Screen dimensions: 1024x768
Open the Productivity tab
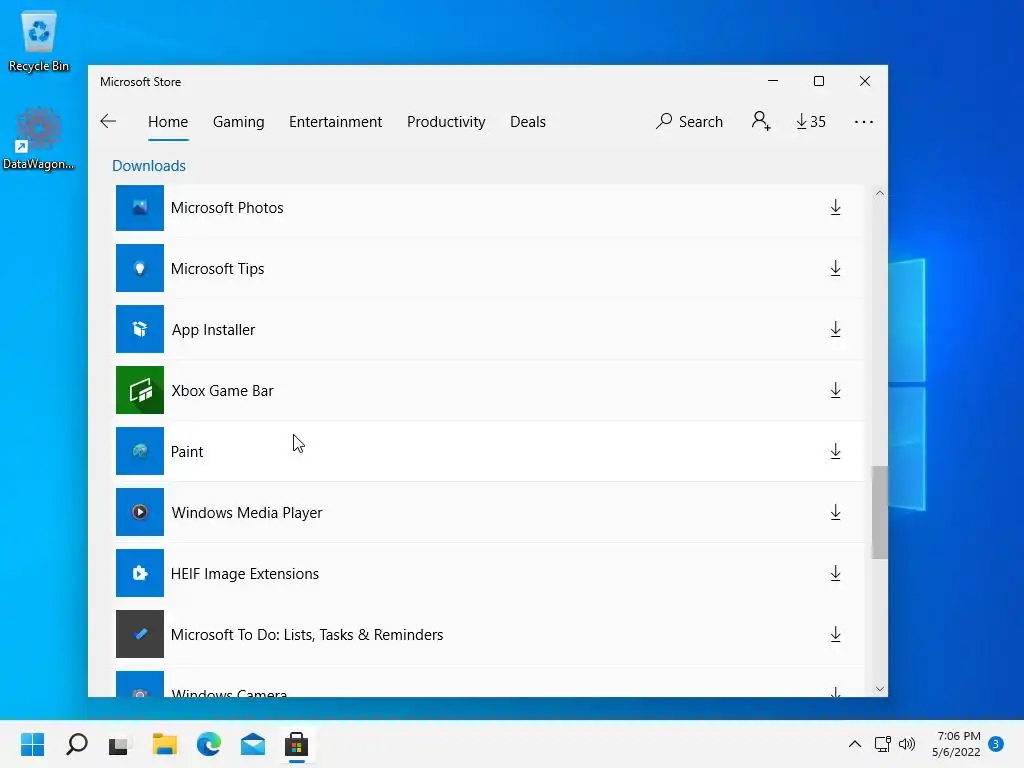[x=446, y=121]
